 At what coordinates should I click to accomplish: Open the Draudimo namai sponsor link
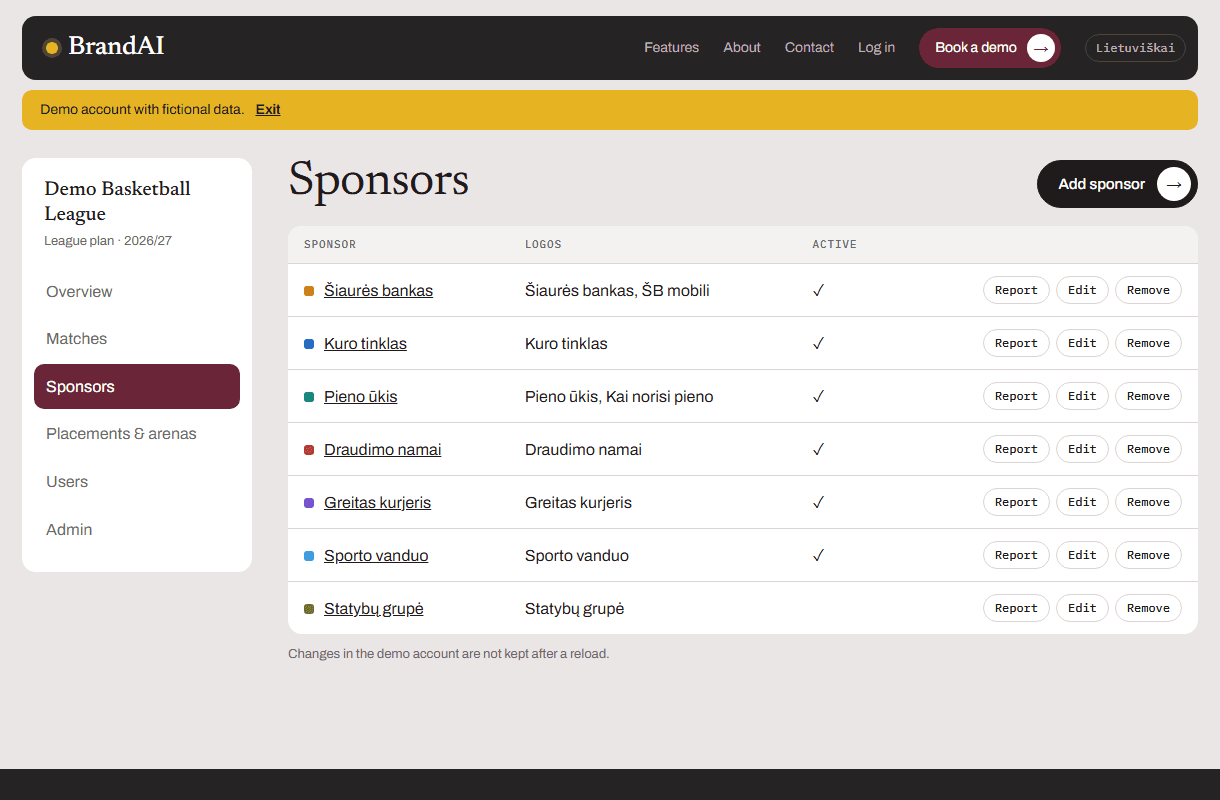pyautogui.click(x=382, y=450)
